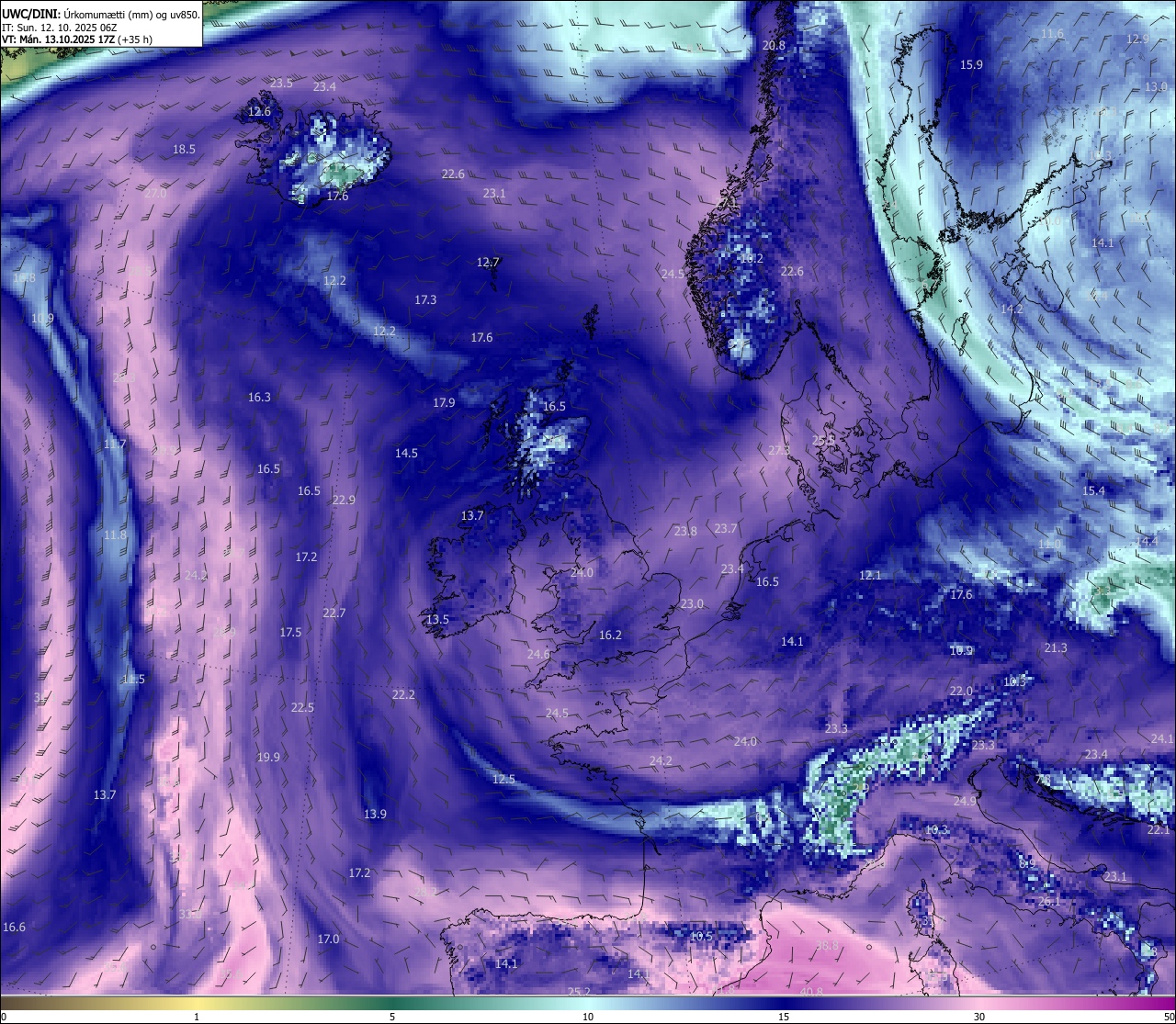1176x1024 pixels.
Task: Click the map value 22.2
Action: [403, 694]
